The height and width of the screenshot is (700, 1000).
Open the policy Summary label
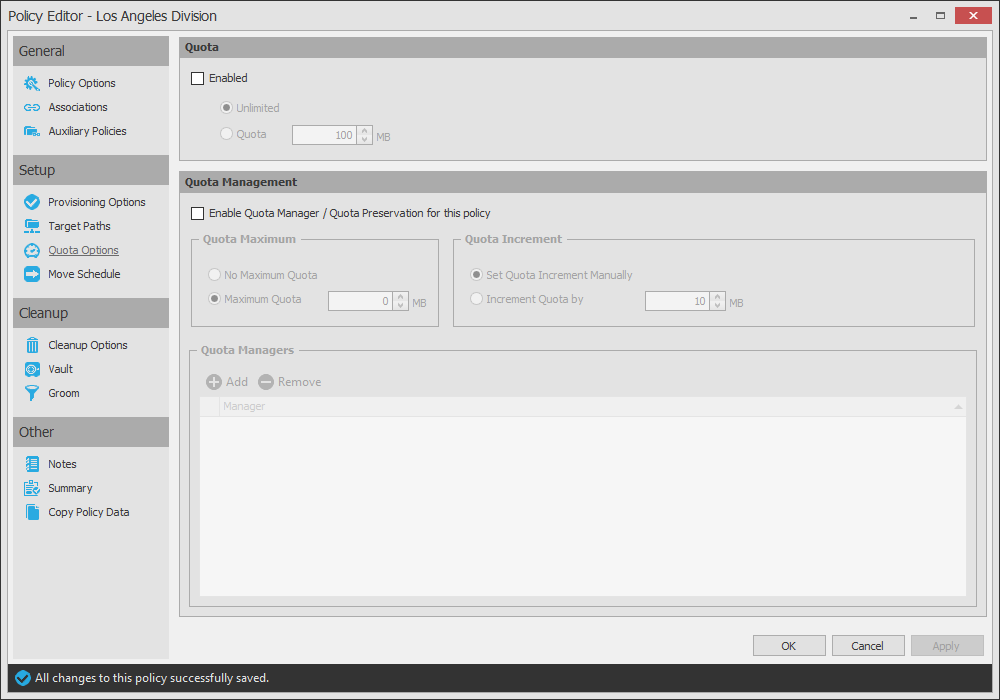(70, 488)
